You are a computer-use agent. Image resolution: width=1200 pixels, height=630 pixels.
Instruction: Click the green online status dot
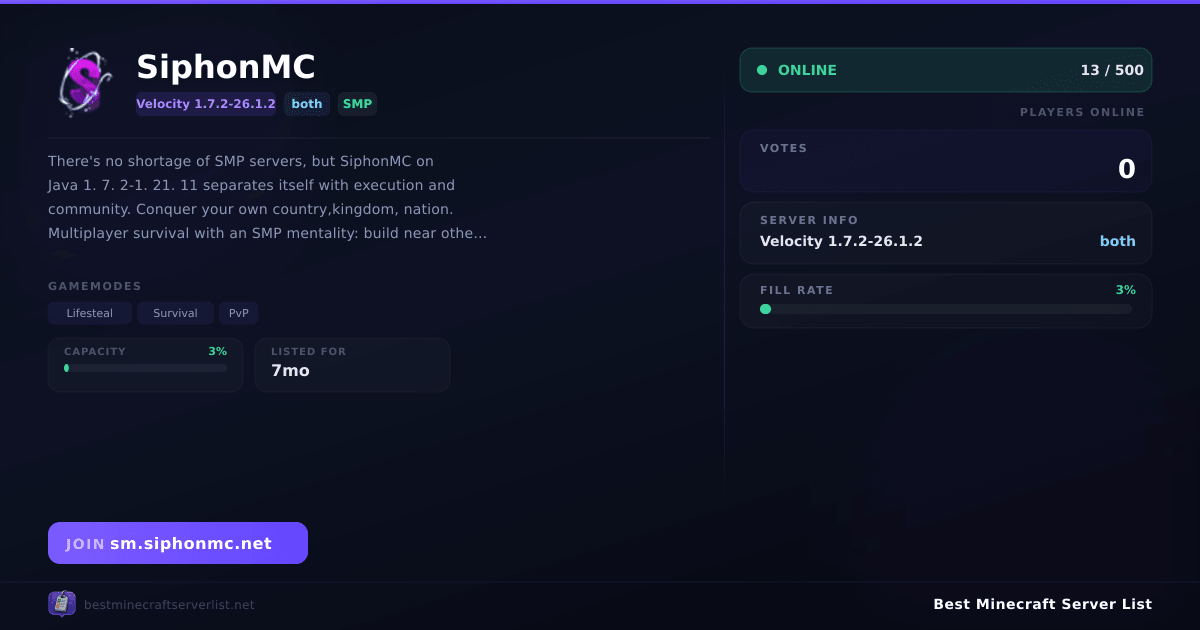point(762,70)
